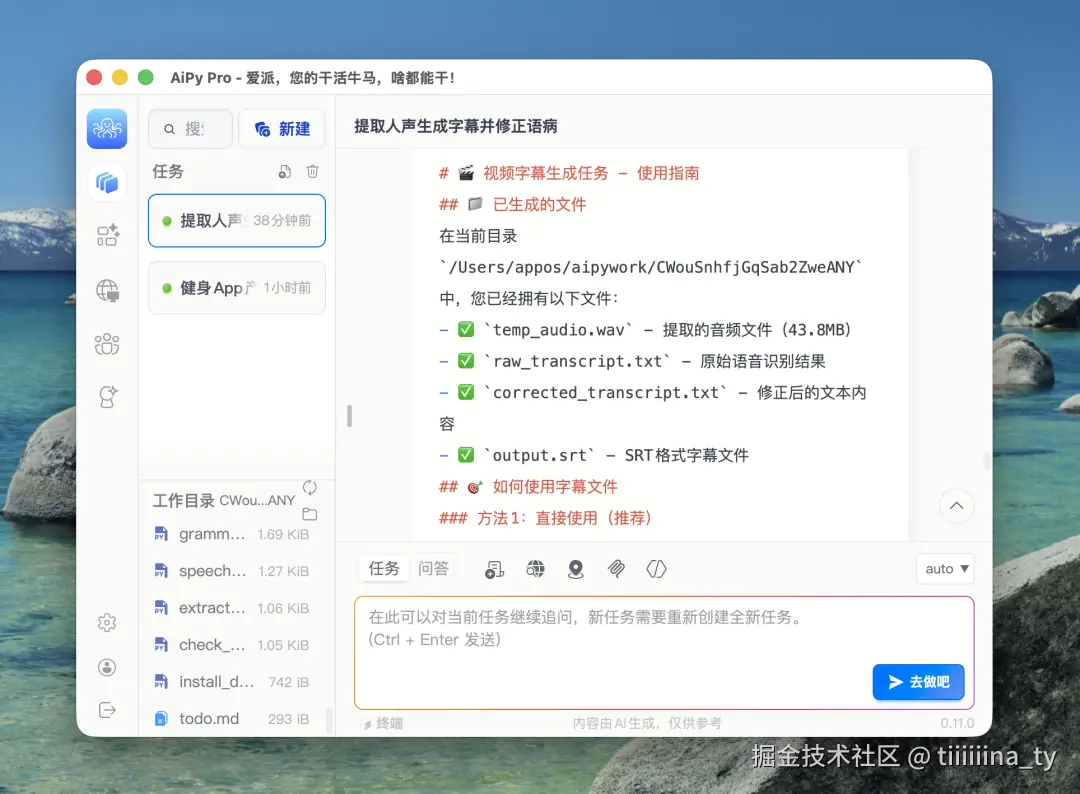Open the code snippet icon near input box
The height and width of the screenshot is (794, 1080).
point(656,568)
